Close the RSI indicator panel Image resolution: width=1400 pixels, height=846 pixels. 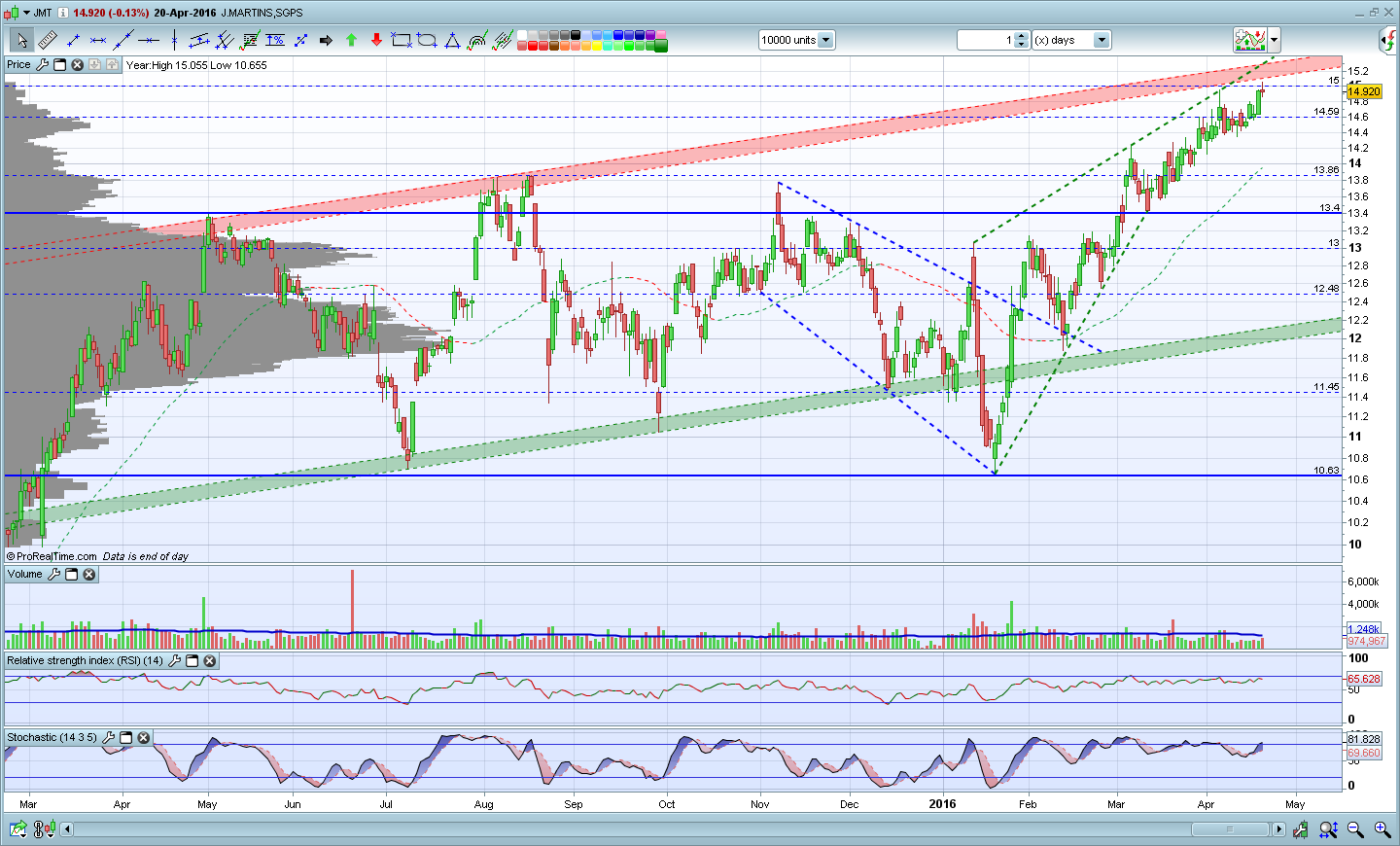[x=210, y=661]
